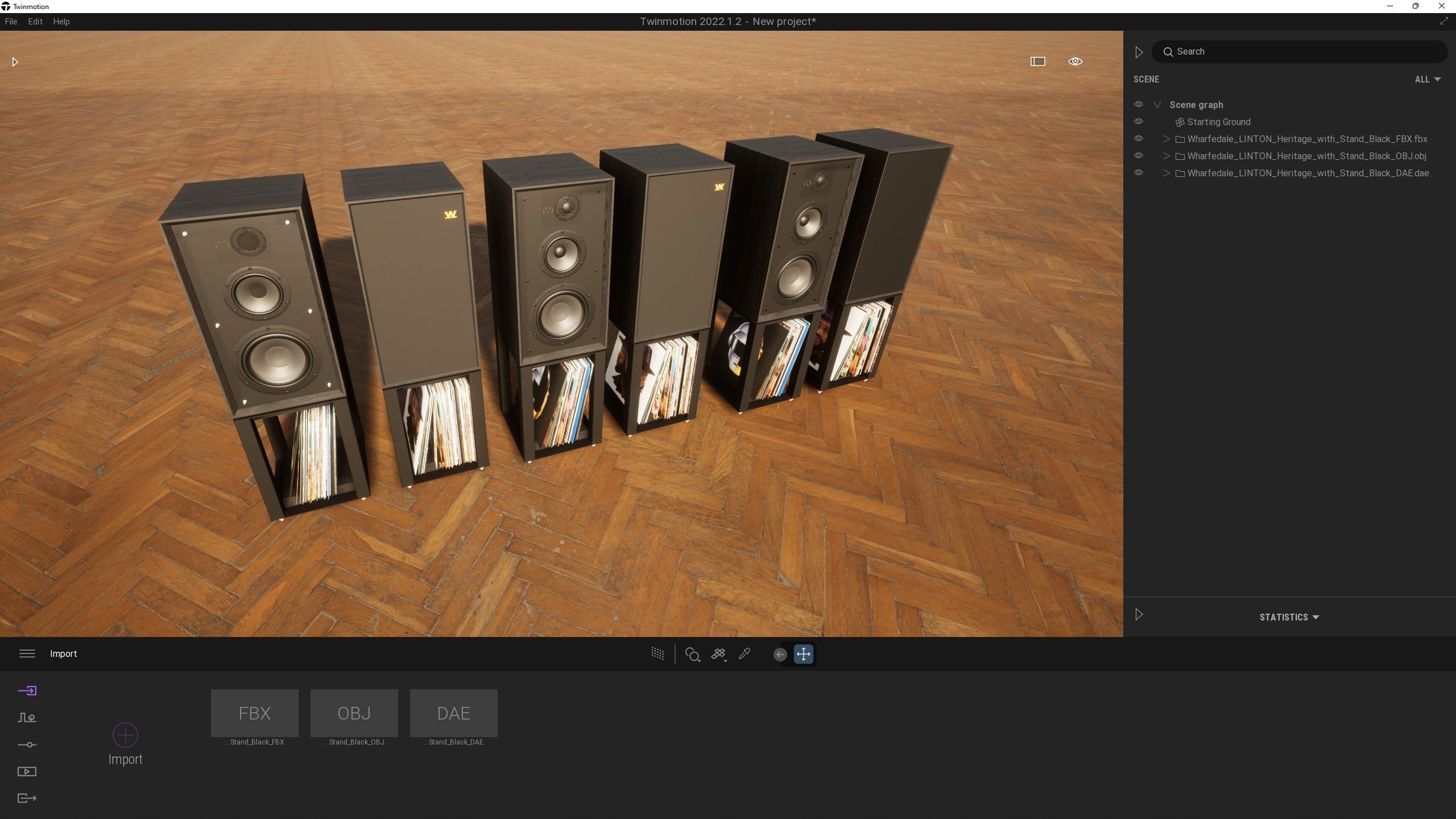
Task: Pick the material eyedropper tool
Action: pos(744,654)
